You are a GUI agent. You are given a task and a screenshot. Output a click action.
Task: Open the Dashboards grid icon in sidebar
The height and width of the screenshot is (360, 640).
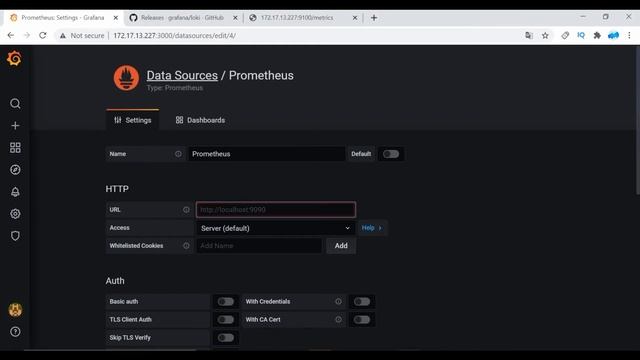point(15,148)
